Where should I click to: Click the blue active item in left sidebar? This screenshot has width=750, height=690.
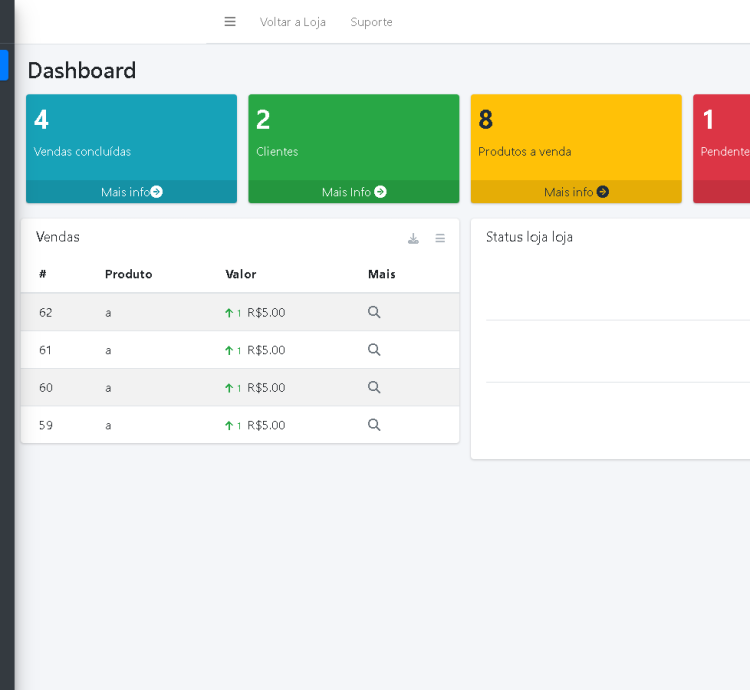[x=4, y=65]
